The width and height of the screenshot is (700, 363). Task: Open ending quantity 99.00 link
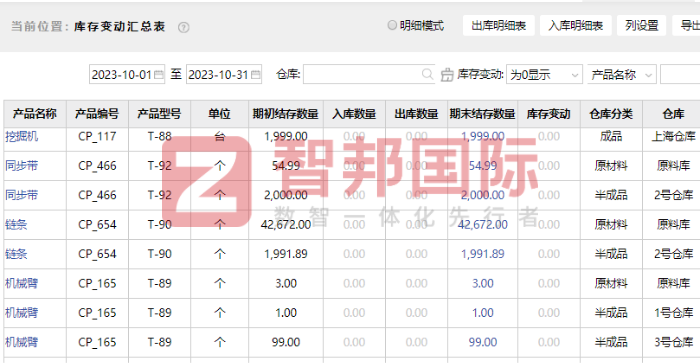tap(483, 342)
